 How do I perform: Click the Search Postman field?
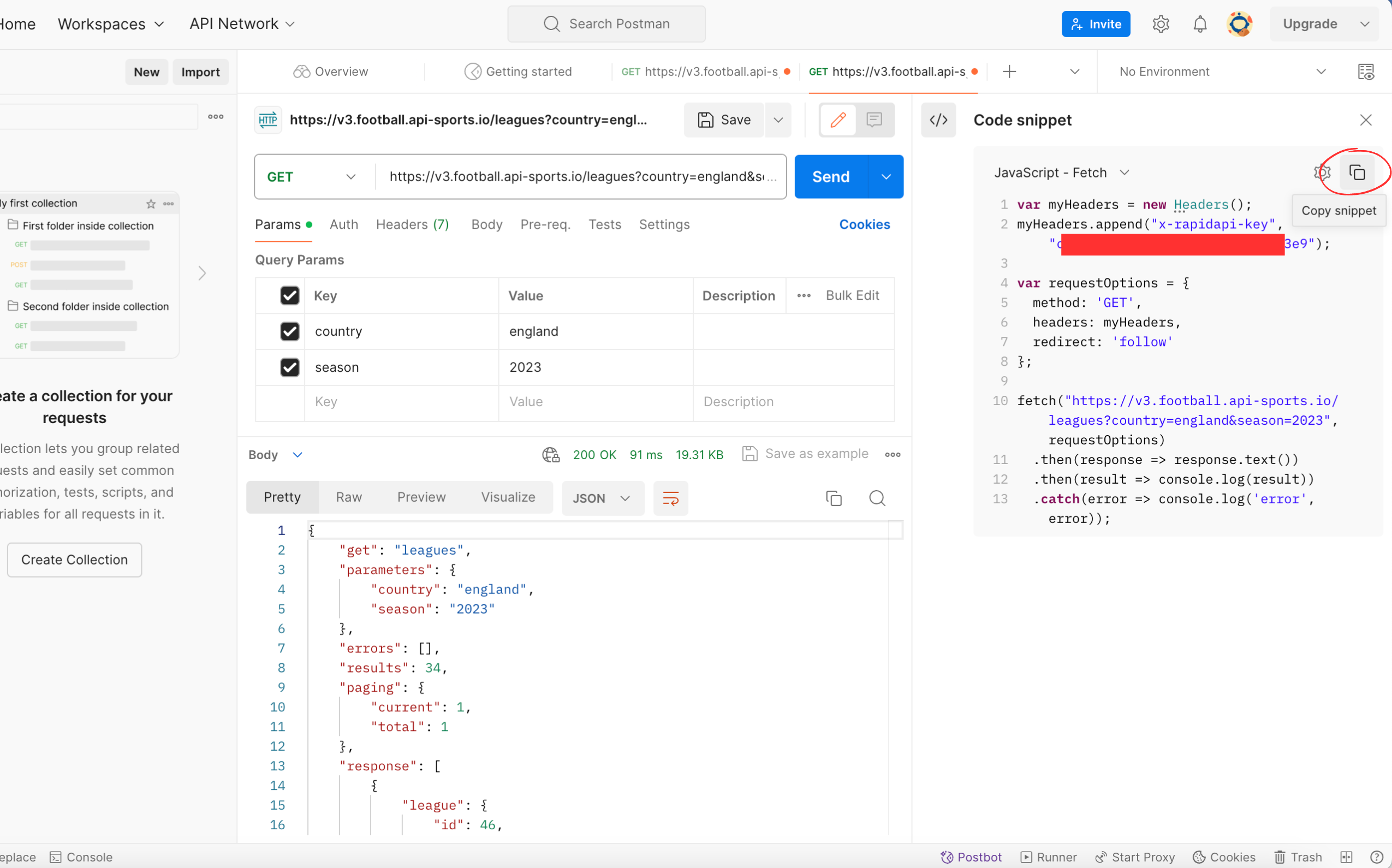pos(606,24)
